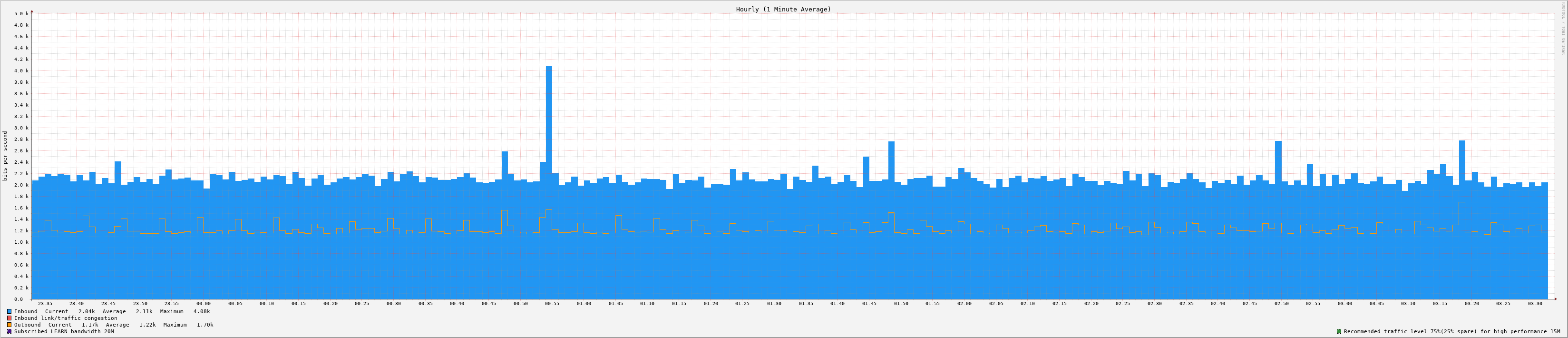Click the 01:00 time axis label
This screenshot has height=338, width=1568.
click(x=584, y=303)
